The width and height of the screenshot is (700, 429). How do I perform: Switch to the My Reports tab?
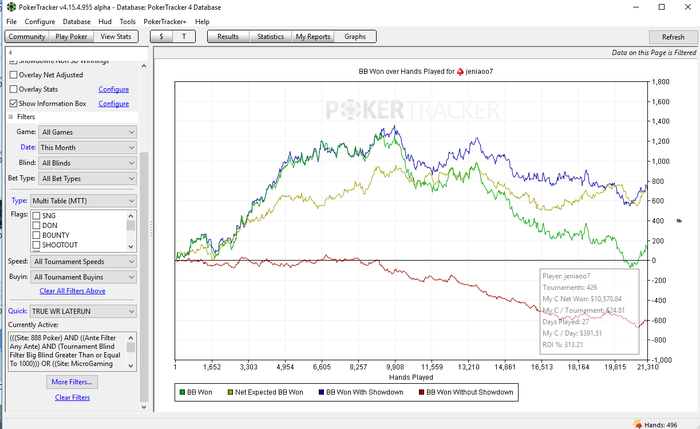click(x=313, y=37)
